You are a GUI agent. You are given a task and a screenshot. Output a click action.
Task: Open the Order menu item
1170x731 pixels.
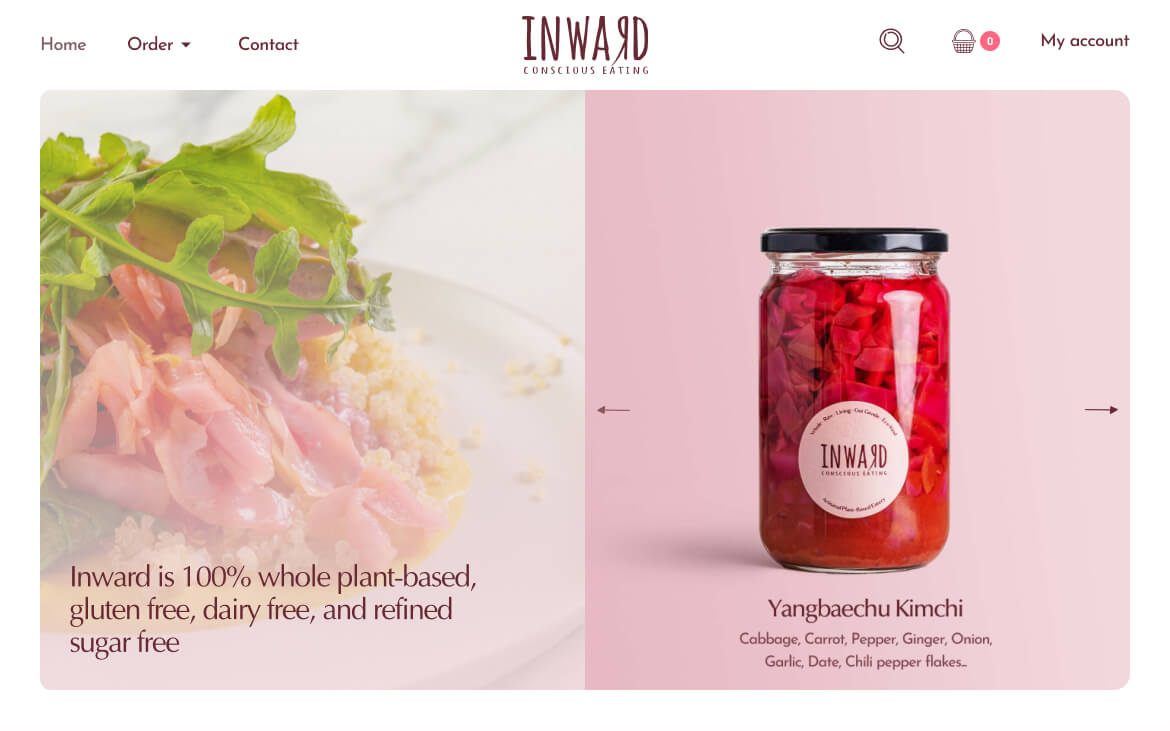[150, 44]
